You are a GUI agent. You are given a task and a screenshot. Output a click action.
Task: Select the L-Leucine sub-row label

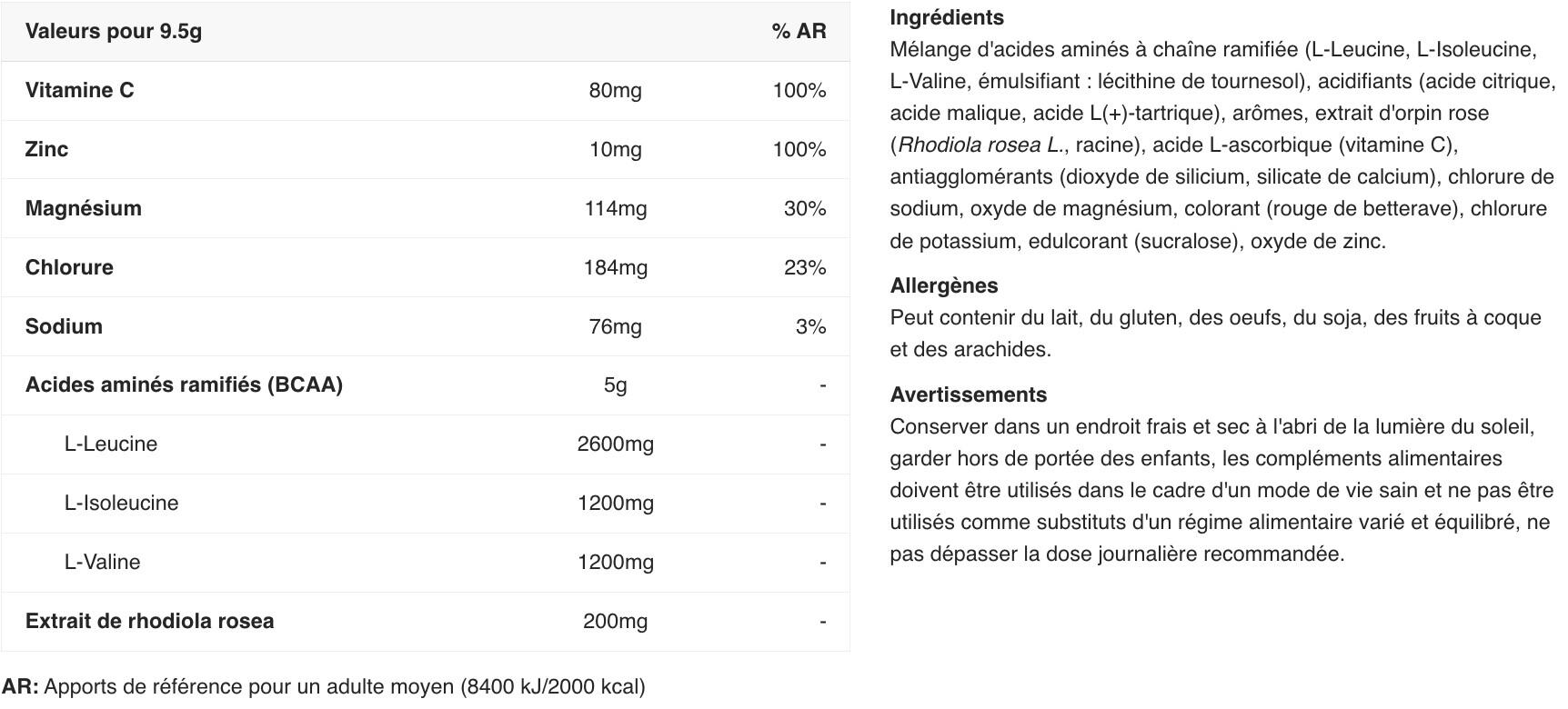coord(111,444)
